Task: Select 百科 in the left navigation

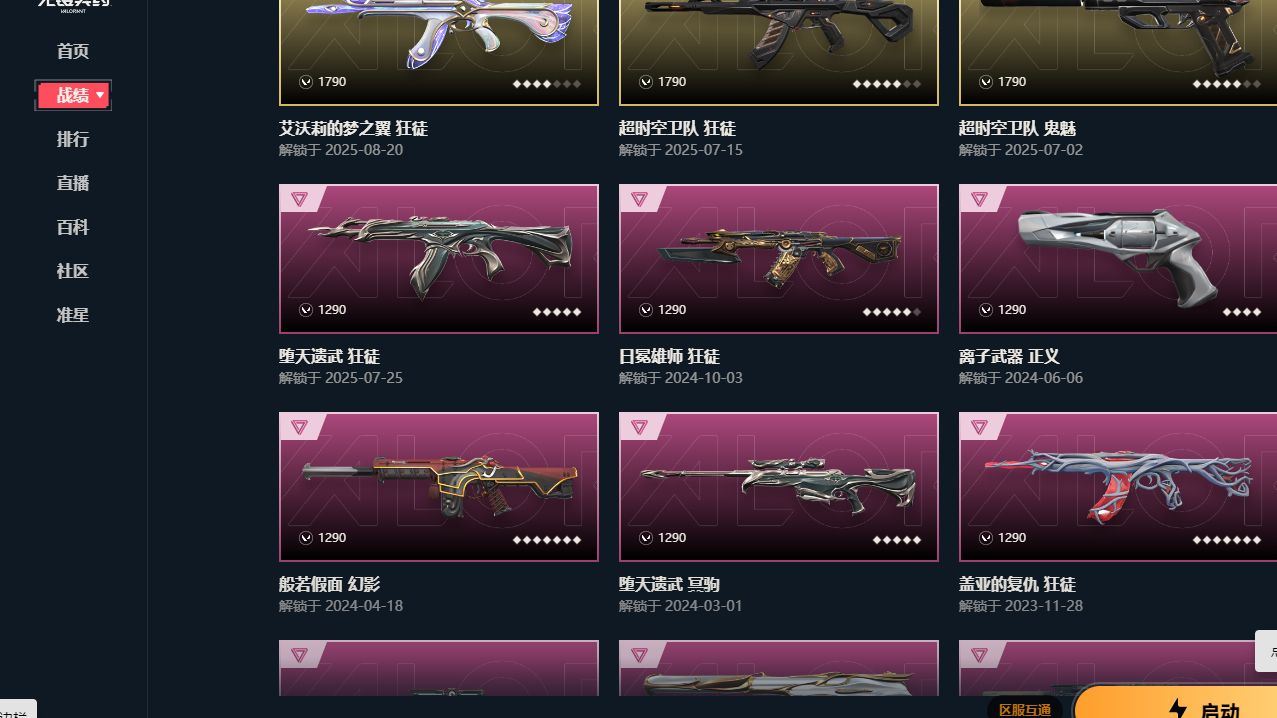Action: click(x=73, y=227)
